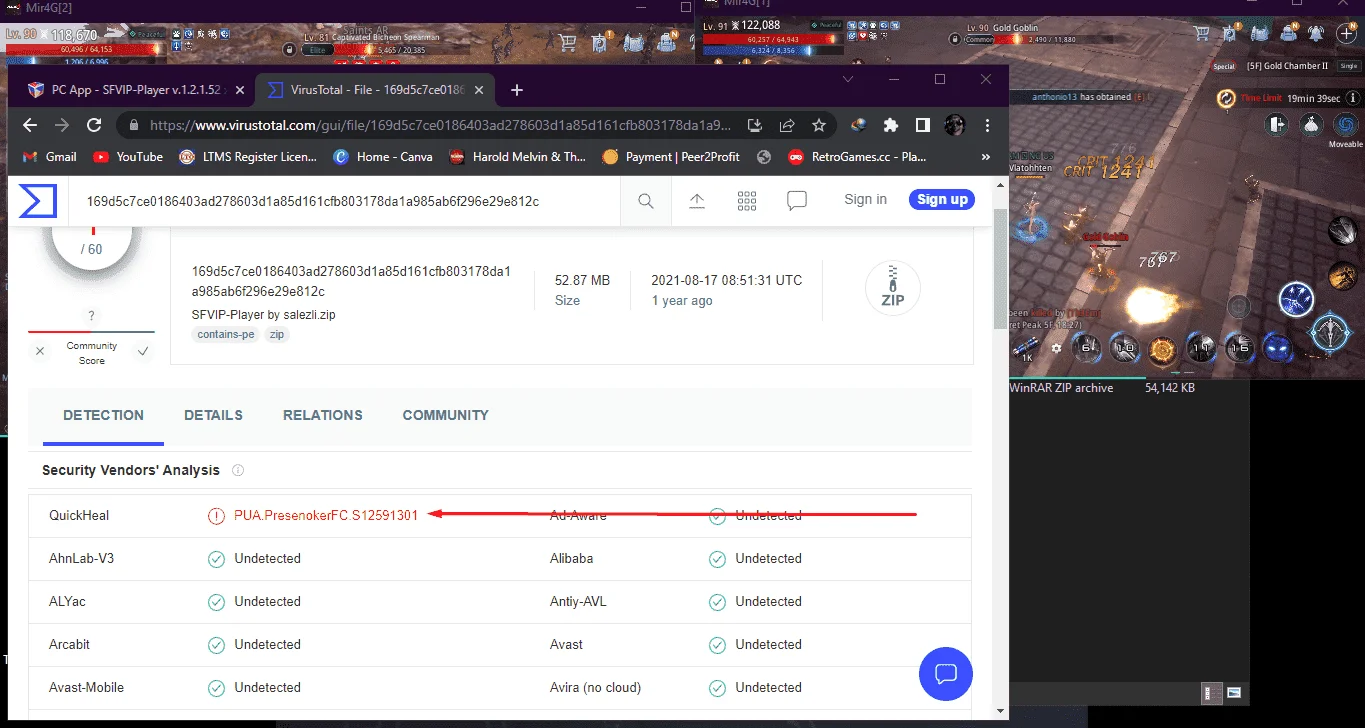The image size is (1365, 728).
Task: Open the DETECTION tab
Action: click(x=103, y=415)
